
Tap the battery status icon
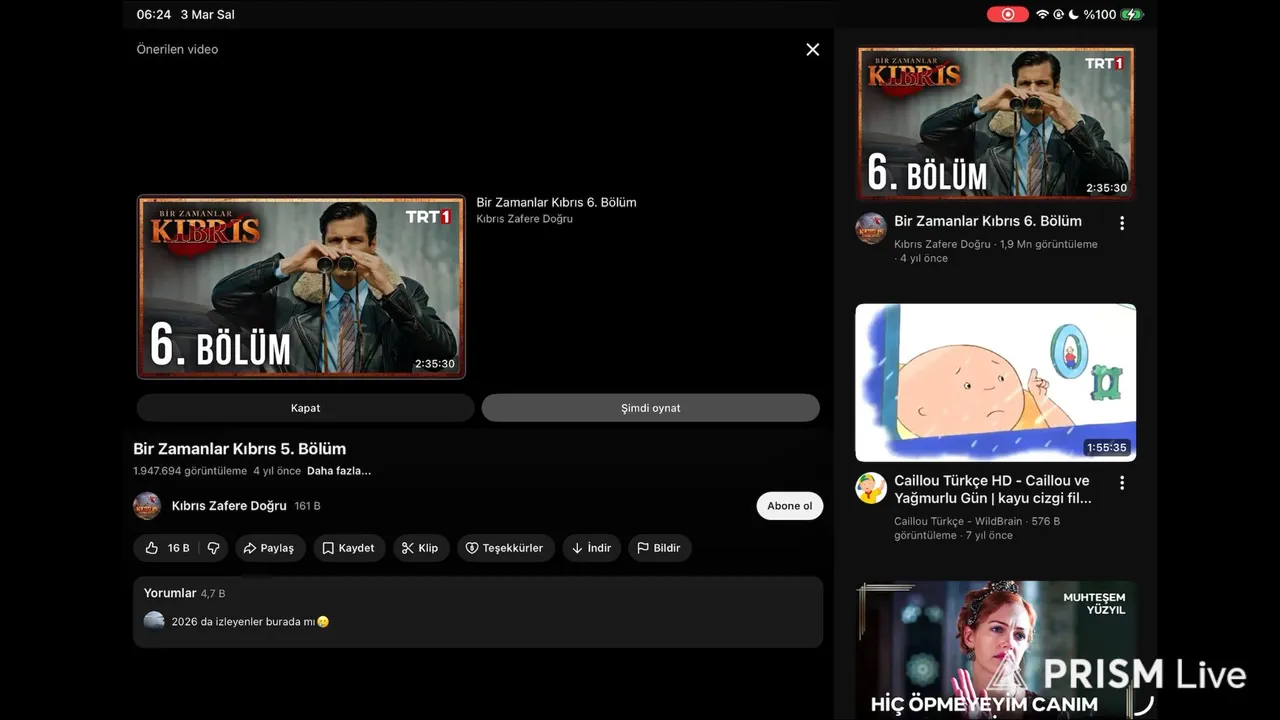1132,14
